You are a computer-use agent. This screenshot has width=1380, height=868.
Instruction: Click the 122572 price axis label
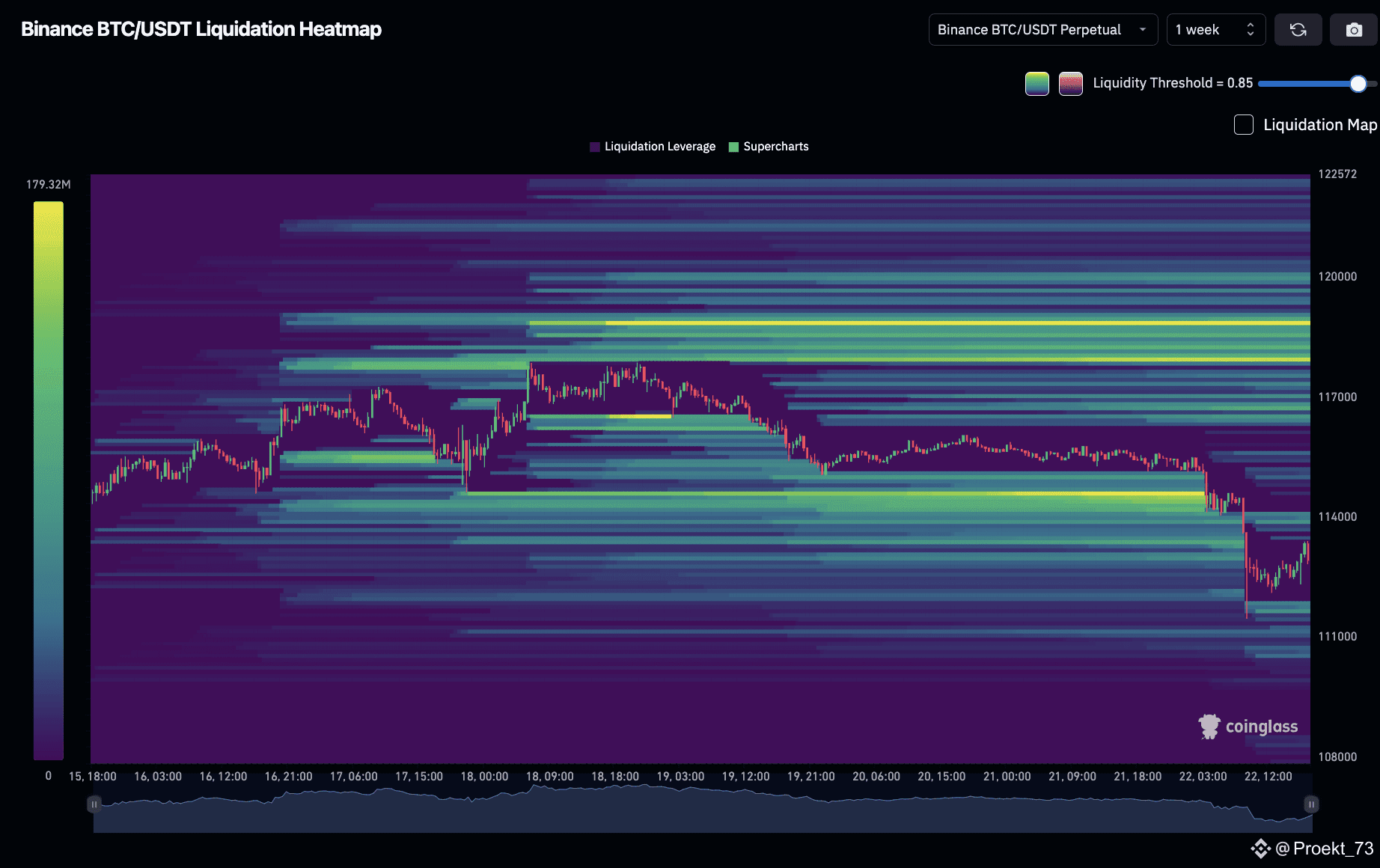(1337, 174)
